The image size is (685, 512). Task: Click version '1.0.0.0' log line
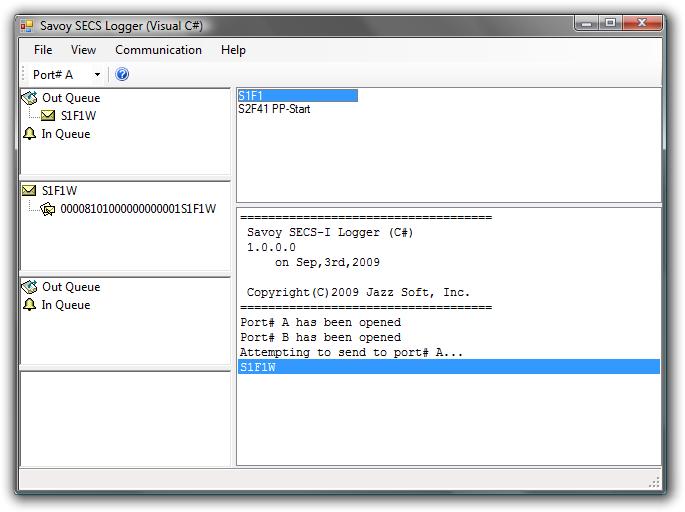[x=271, y=247]
